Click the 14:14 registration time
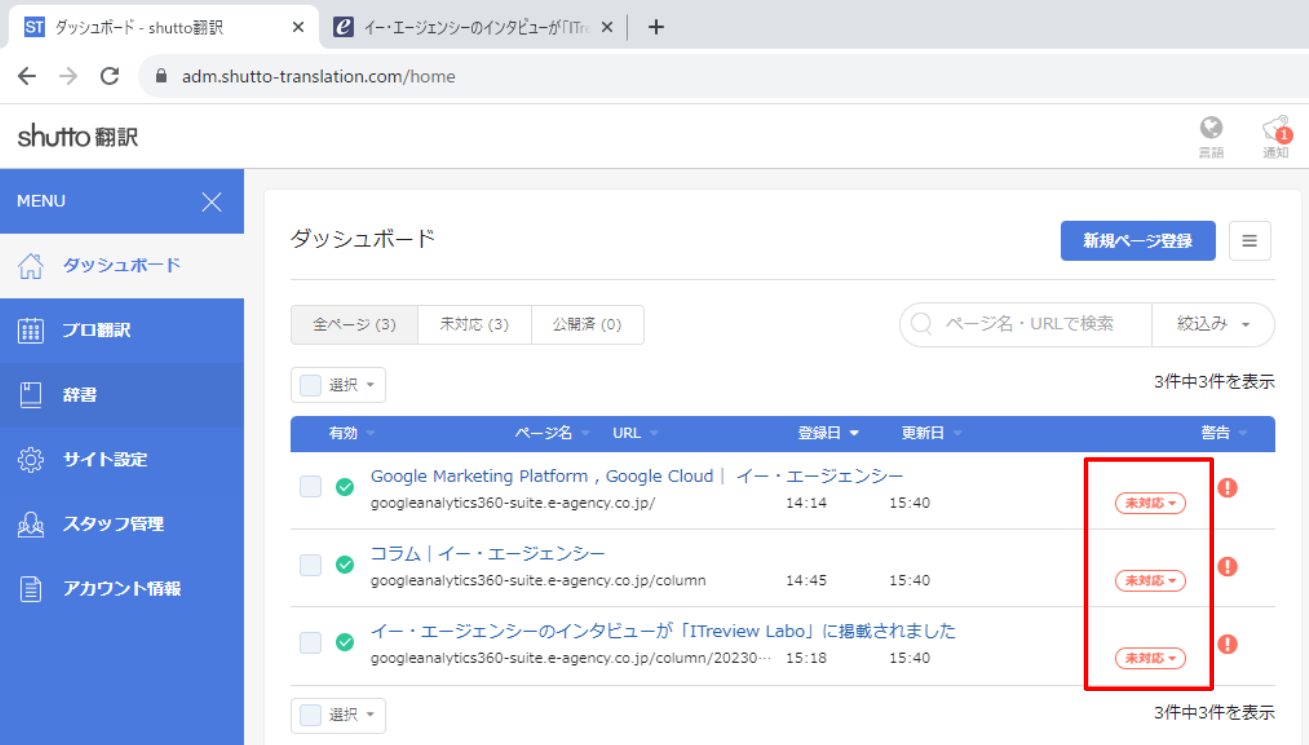The width and height of the screenshot is (1309, 745). 806,503
